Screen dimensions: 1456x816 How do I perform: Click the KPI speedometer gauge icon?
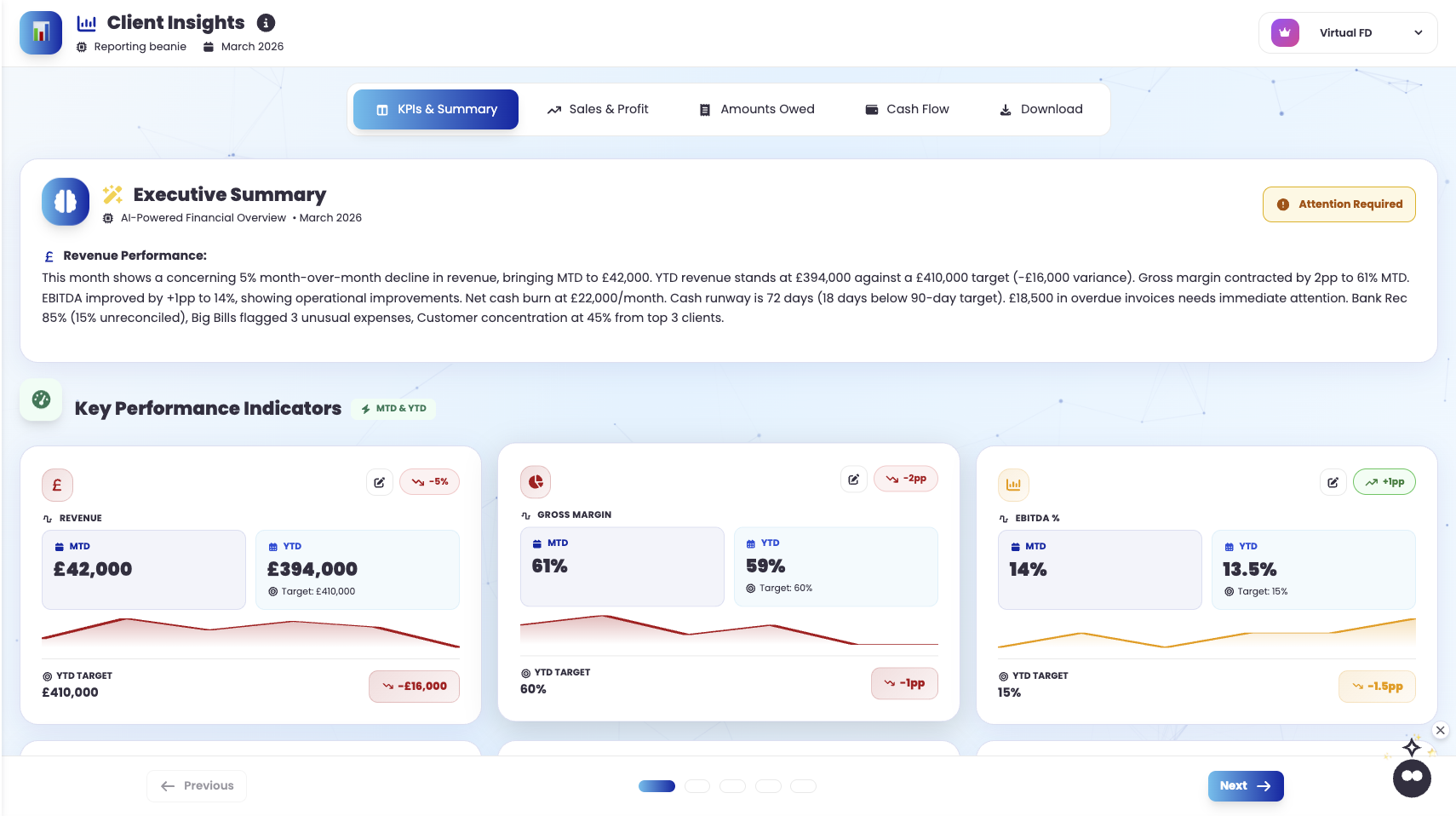coord(41,399)
